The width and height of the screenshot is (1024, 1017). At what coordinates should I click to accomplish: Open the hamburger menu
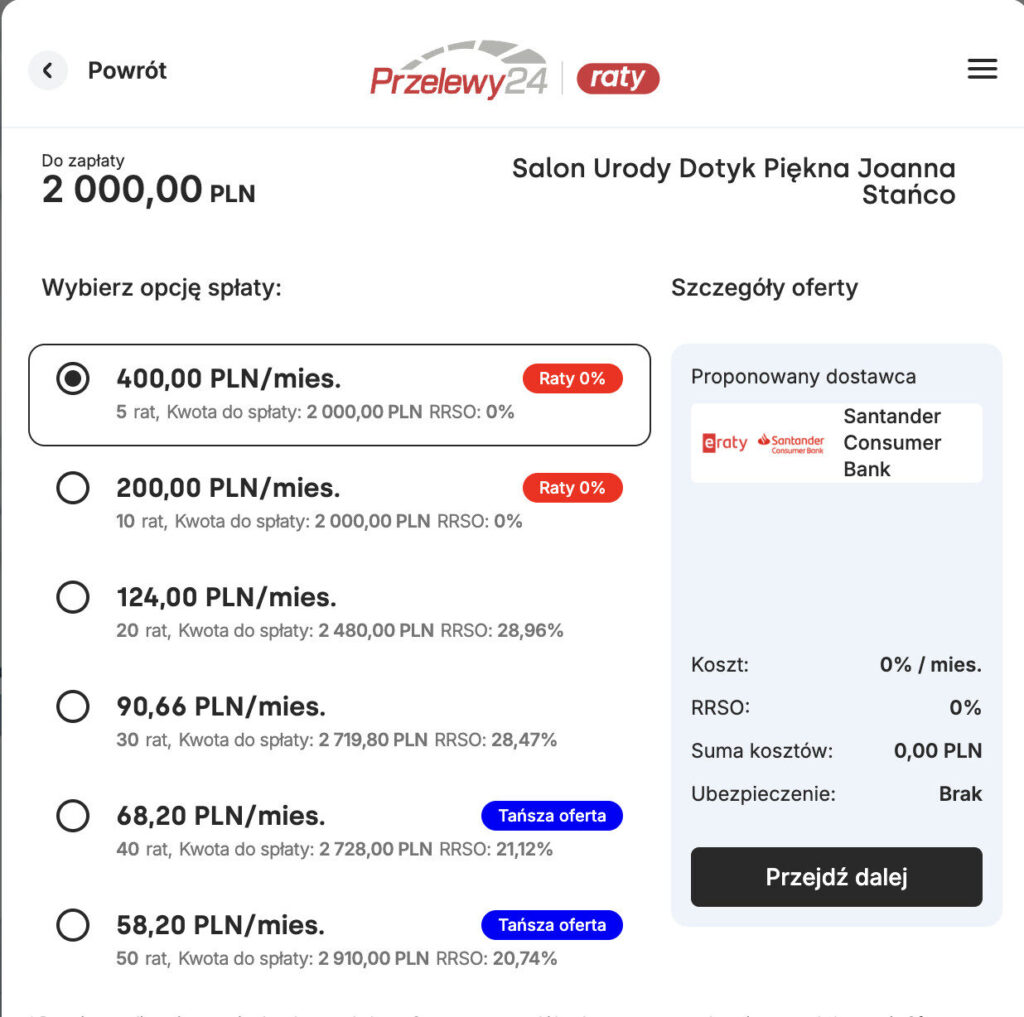(x=982, y=69)
